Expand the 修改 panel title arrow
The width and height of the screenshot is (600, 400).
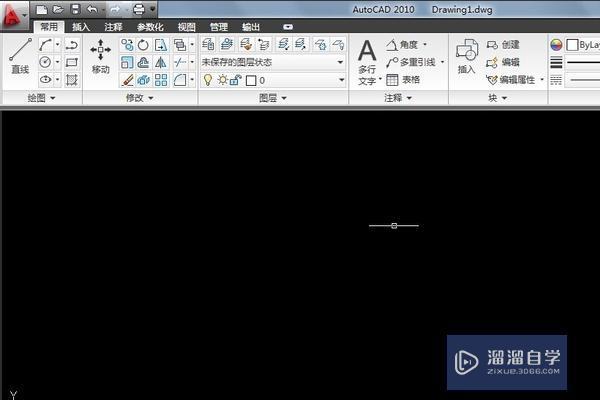point(151,98)
